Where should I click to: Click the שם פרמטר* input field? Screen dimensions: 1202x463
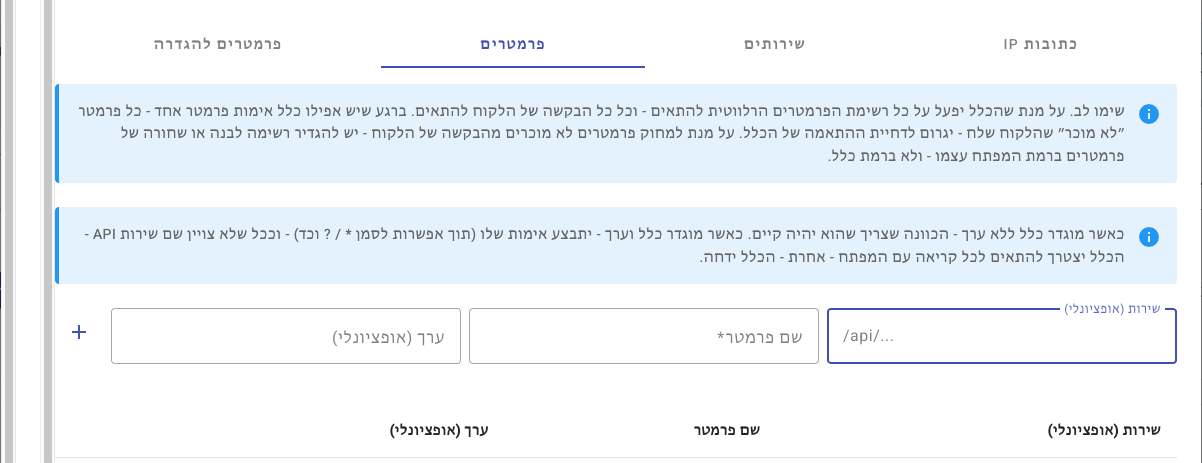pos(642,337)
